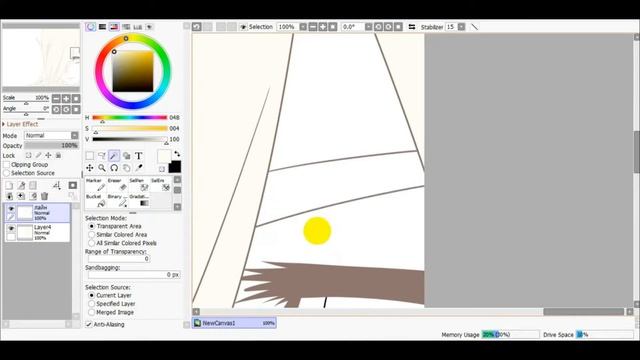Hide Layer4 via its eye icon

(x=11, y=229)
